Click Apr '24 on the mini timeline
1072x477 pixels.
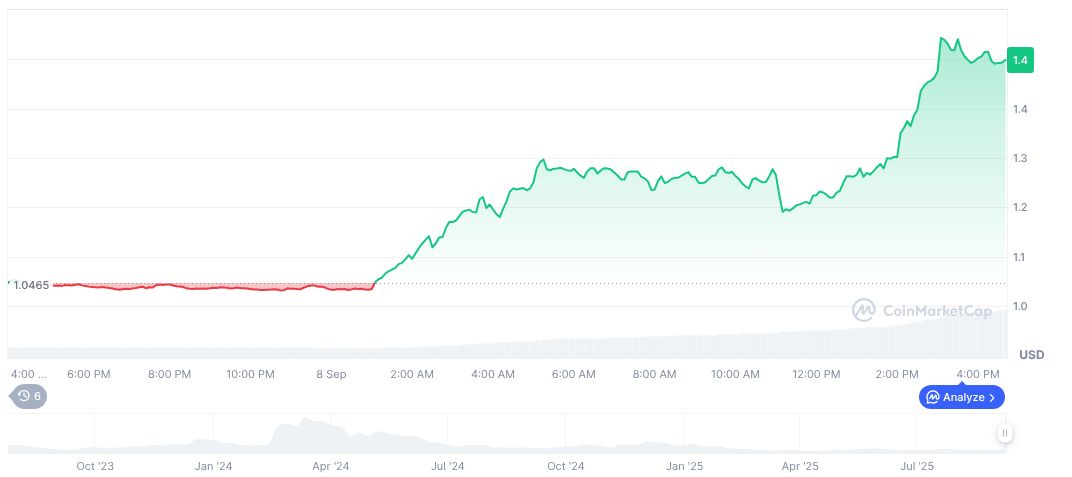coord(331,466)
